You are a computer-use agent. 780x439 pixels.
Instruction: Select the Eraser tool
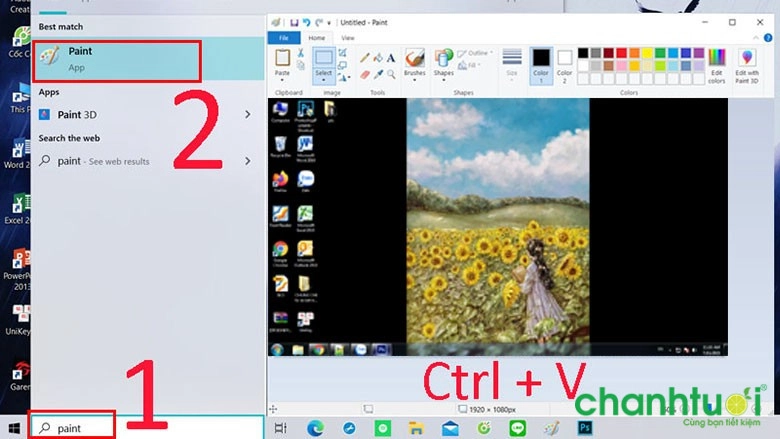[x=365, y=74]
